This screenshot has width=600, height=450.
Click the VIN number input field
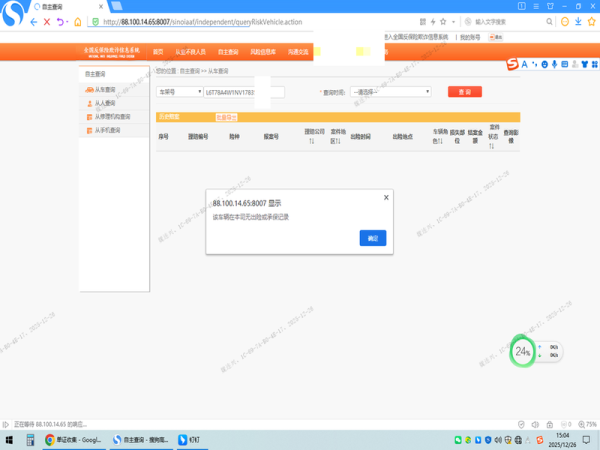click(x=243, y=91)
